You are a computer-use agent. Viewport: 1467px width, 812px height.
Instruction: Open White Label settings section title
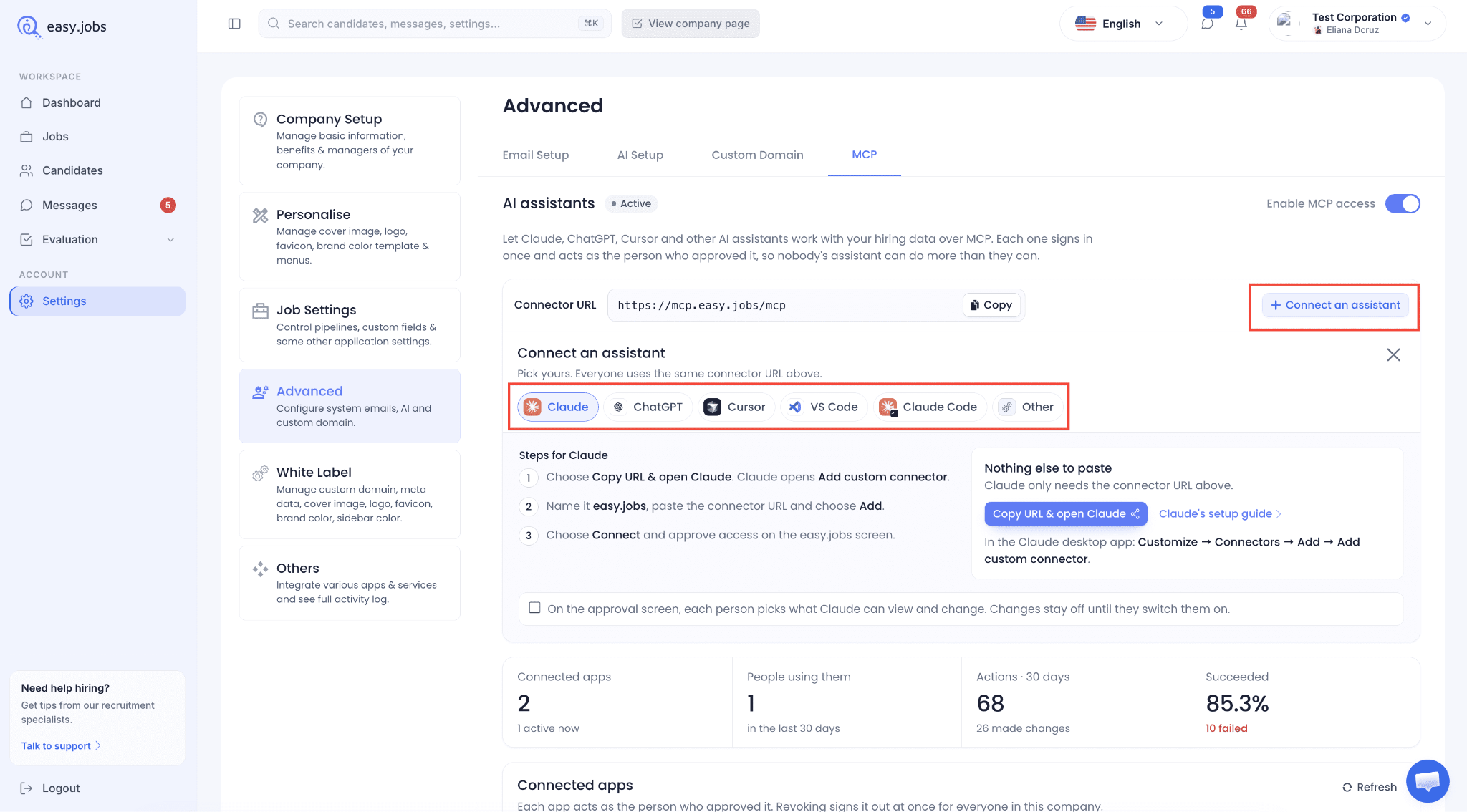[314, 473]
